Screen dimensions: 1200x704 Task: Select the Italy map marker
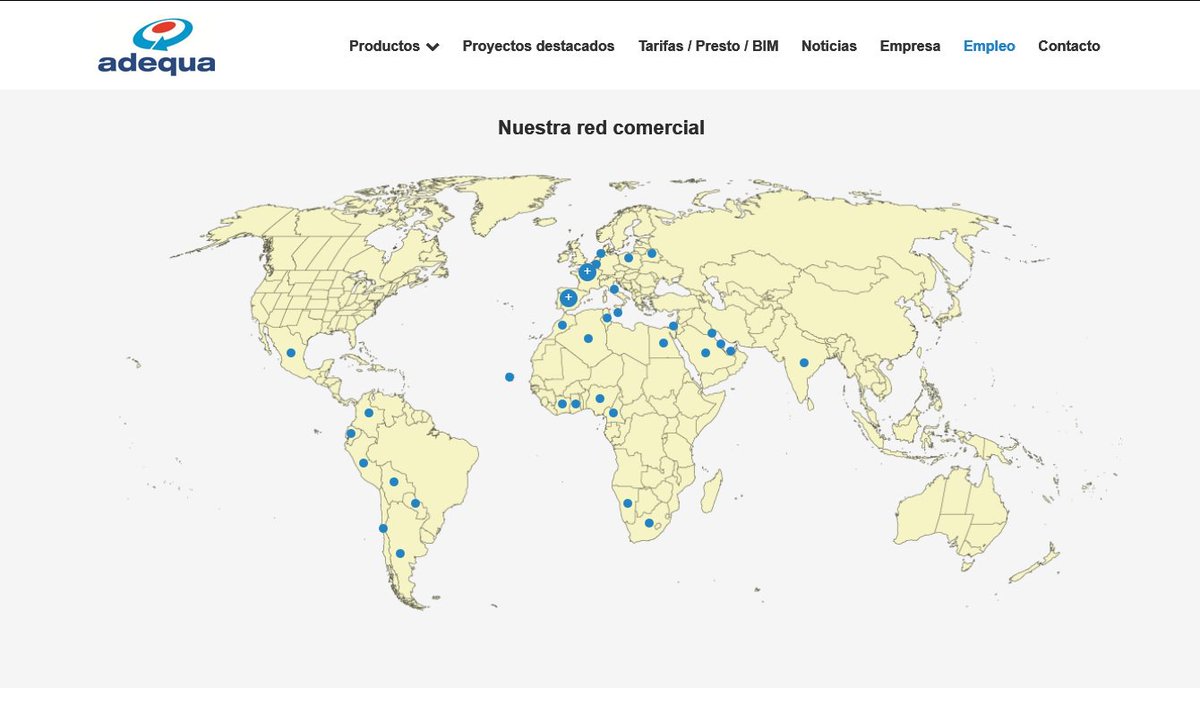(614, 289)
